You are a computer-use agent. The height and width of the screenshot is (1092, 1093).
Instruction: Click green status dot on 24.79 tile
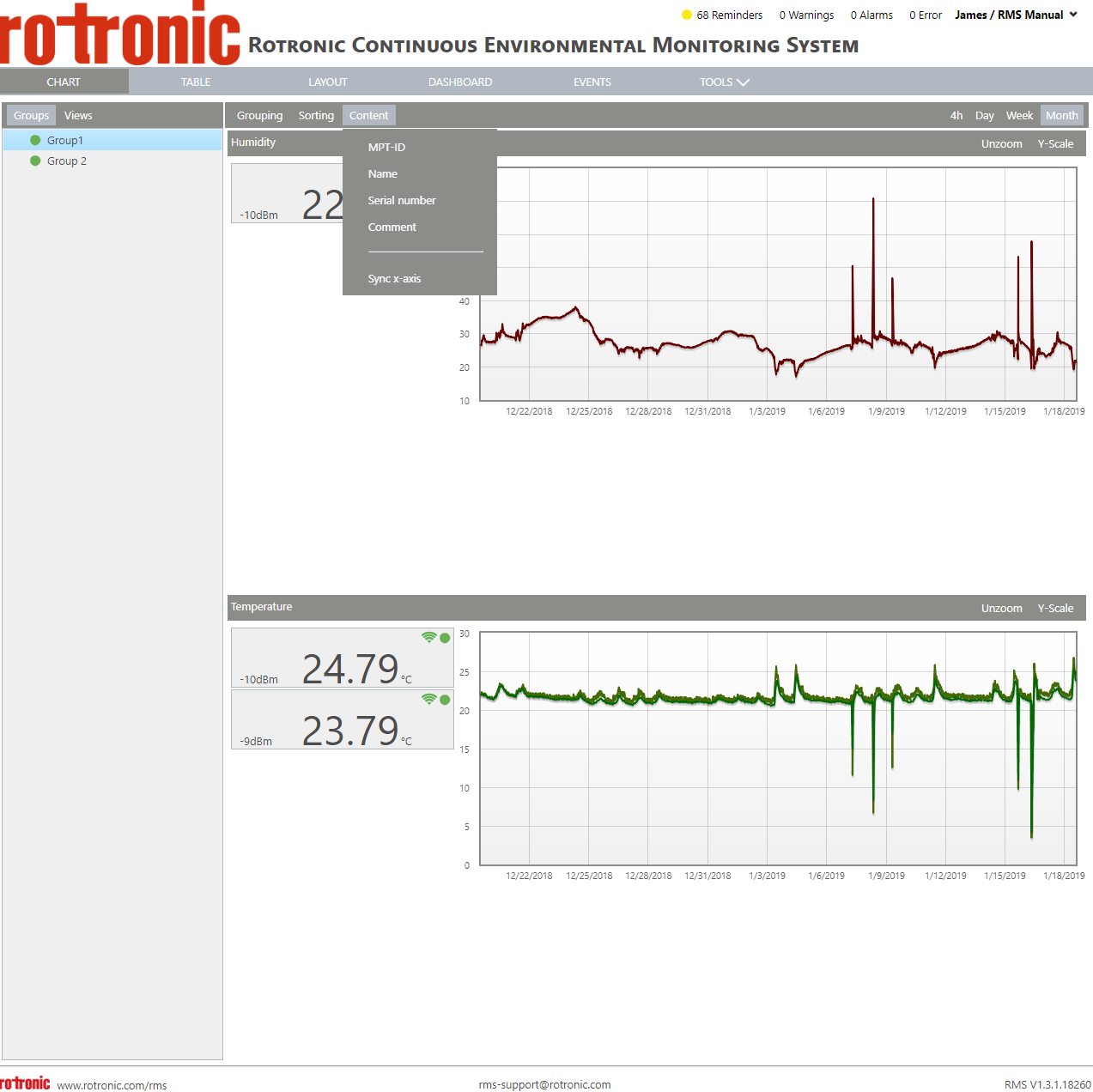pos(445,638)
